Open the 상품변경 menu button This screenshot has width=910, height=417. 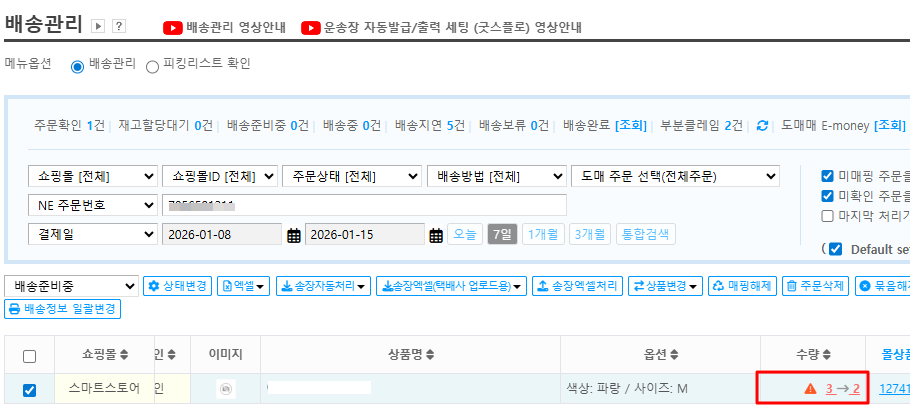(x=665, y=286)
